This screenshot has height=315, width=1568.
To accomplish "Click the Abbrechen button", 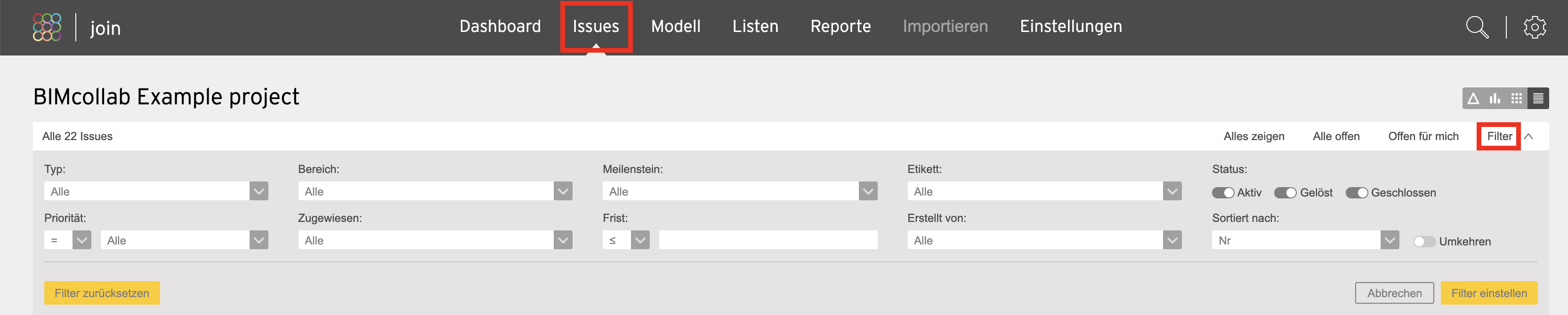I will [x=1394, y=292].
